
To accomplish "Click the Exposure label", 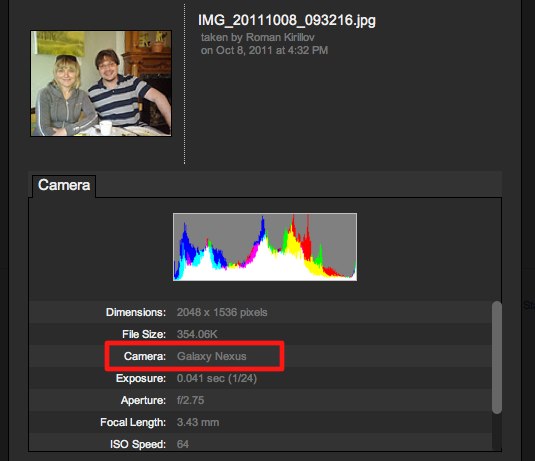I will coord(141,378).
